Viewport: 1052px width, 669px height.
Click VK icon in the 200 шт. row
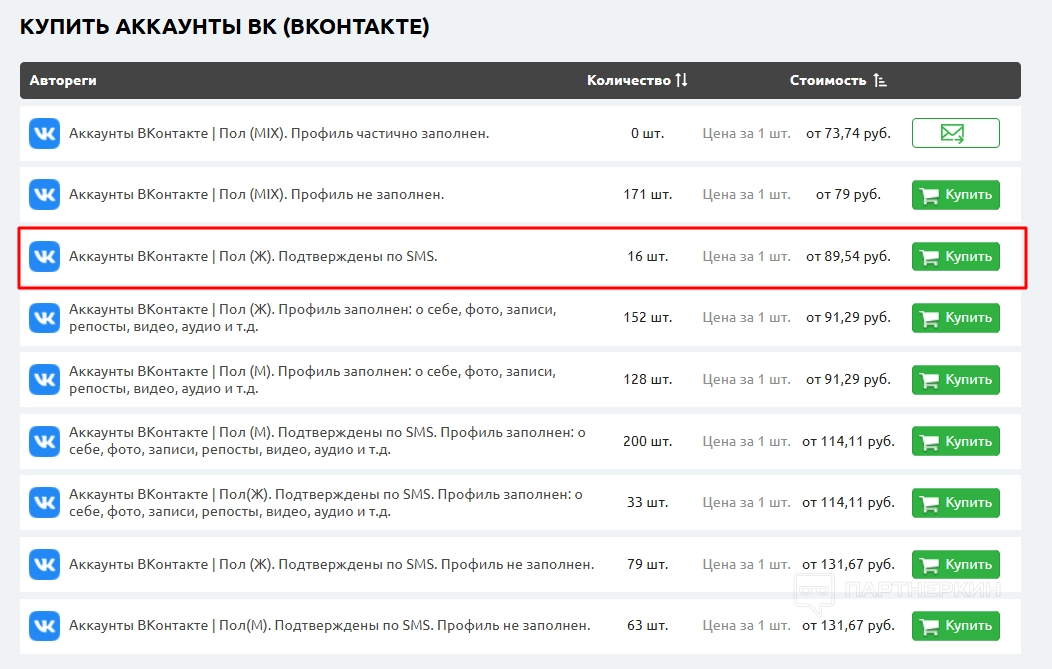pyautogui.click(x=44, y=441)
